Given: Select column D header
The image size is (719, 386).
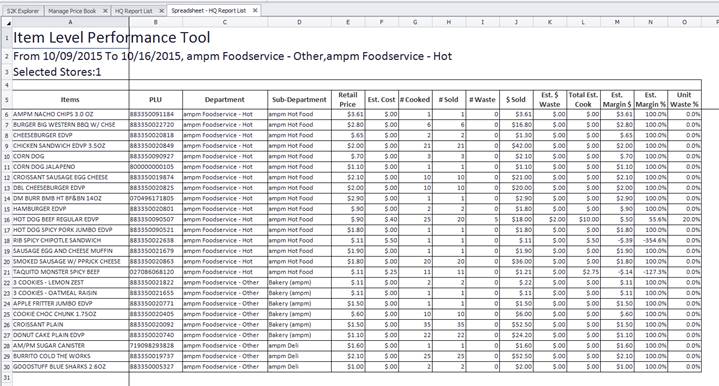Looking at the screenshot, I should coord(299,22).
